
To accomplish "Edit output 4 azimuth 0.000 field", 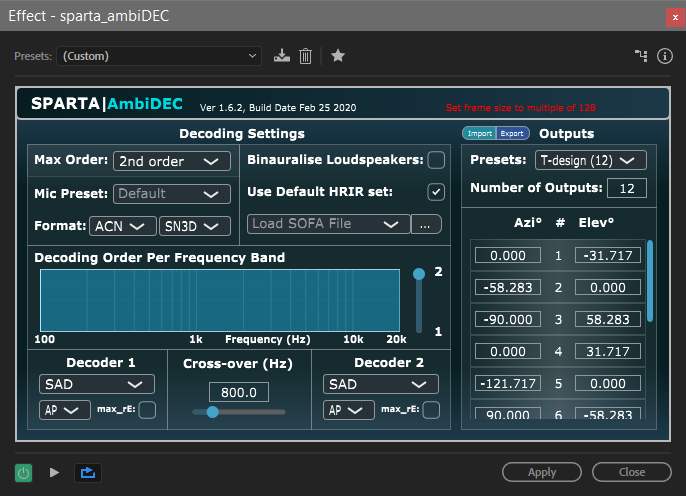I will 508,351.
